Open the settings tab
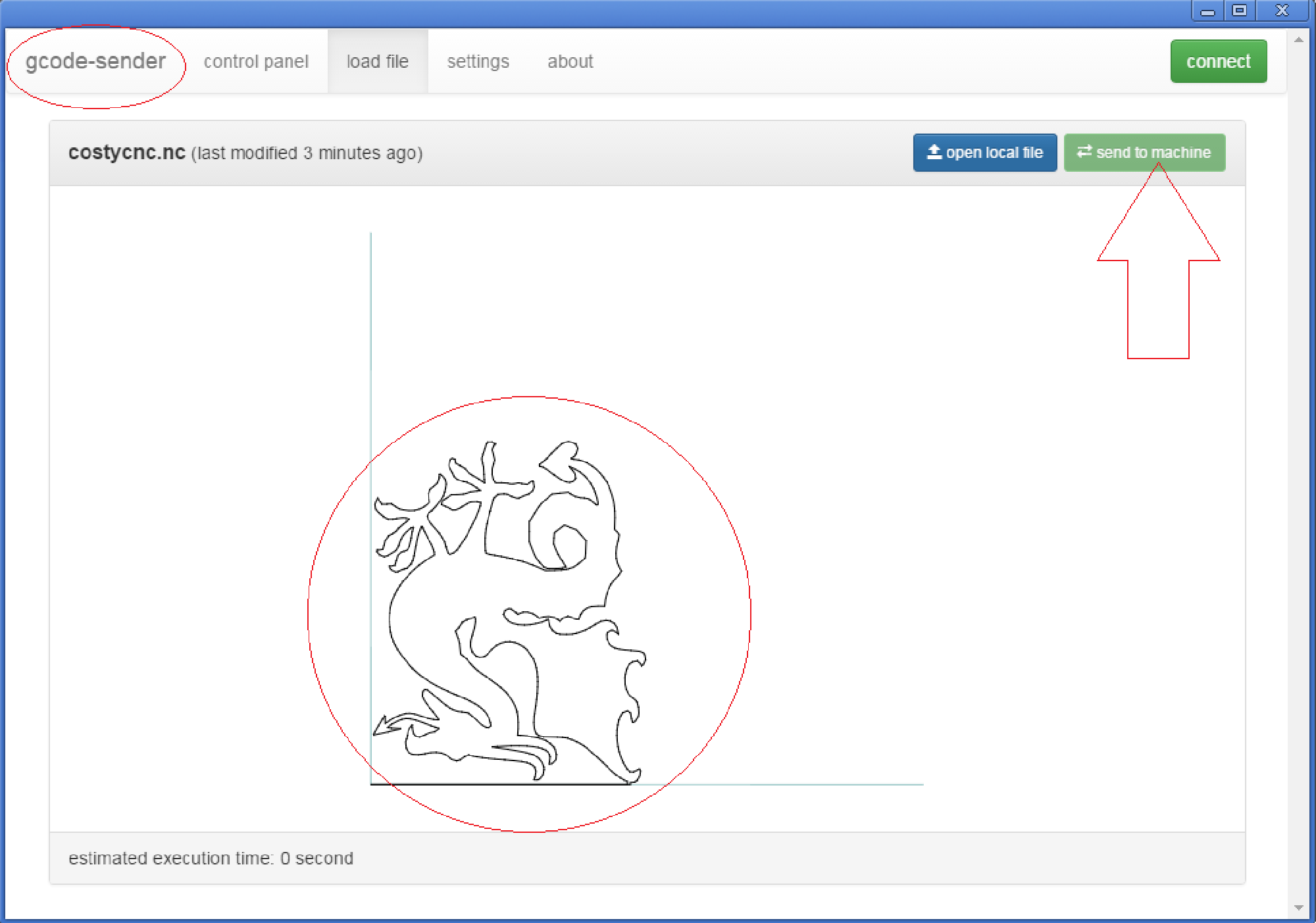This screenshot has height=923, width=1316. (478, 61)
